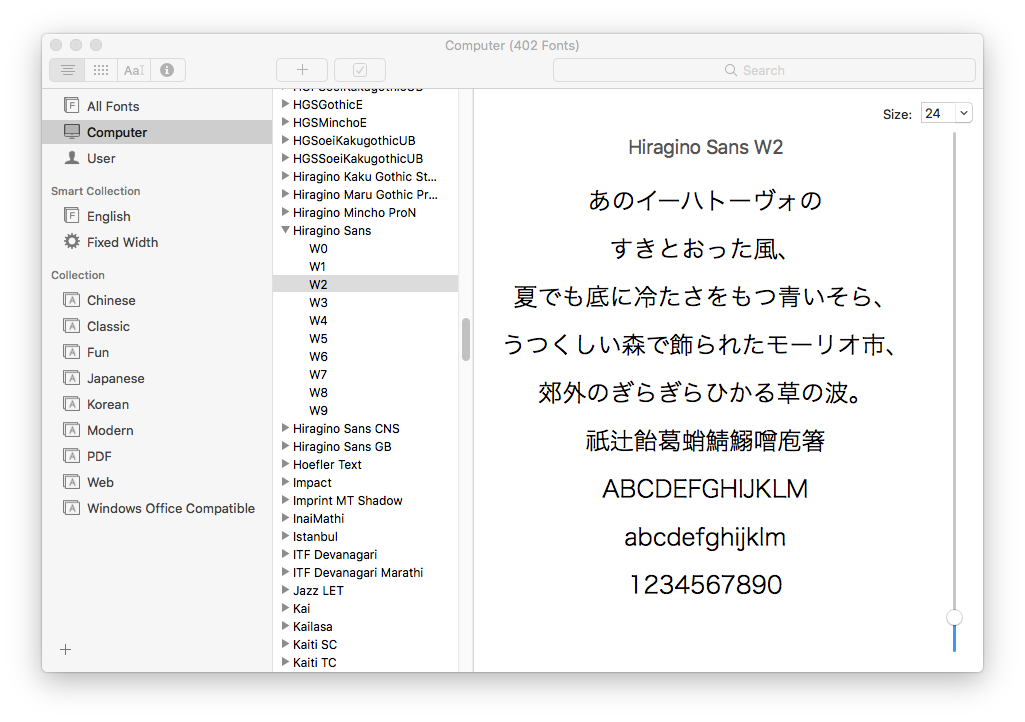Expand the Kailasa font family
The width and height of the screenshot is (1025, 722).
point(285,626)
